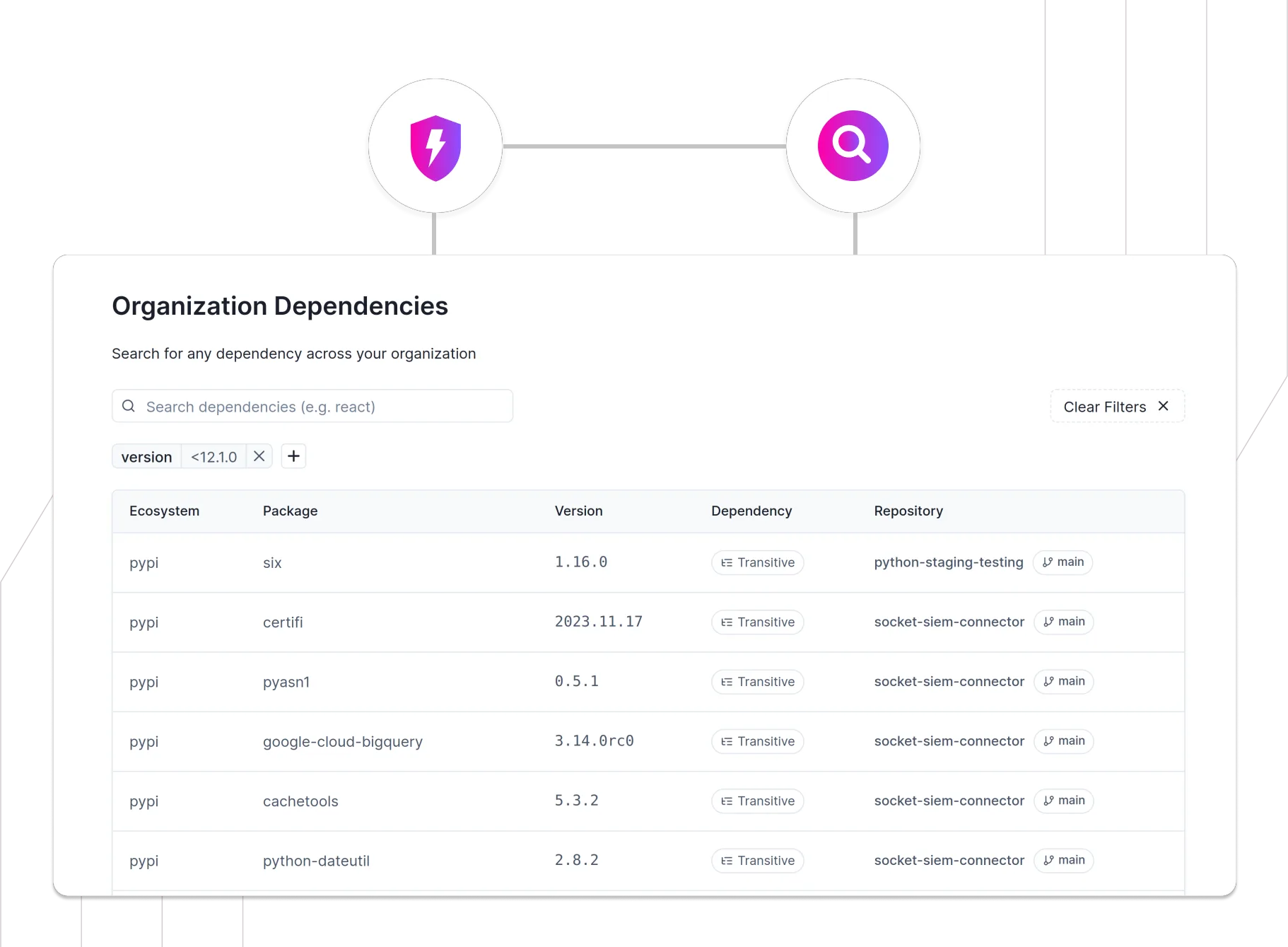Open the version filter value selector

point(213,456)
